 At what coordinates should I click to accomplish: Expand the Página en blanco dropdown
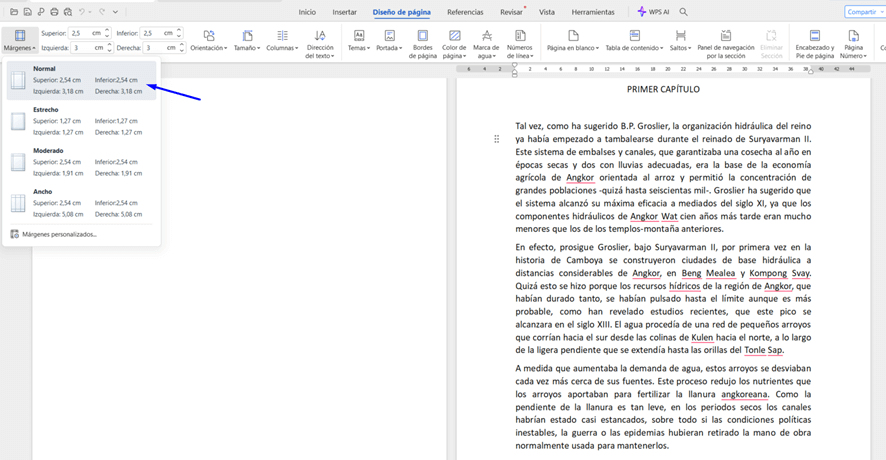point(572,48)
